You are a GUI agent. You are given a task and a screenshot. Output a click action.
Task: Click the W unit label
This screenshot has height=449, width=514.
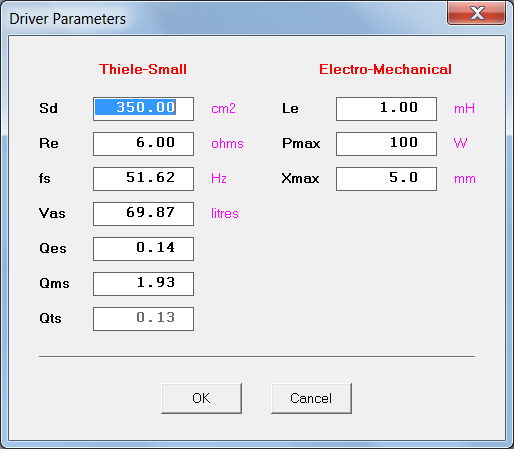click(x=460, y=143)
